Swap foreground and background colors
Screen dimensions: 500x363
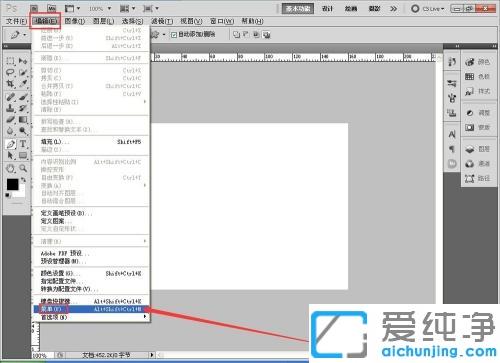point(23,180)
